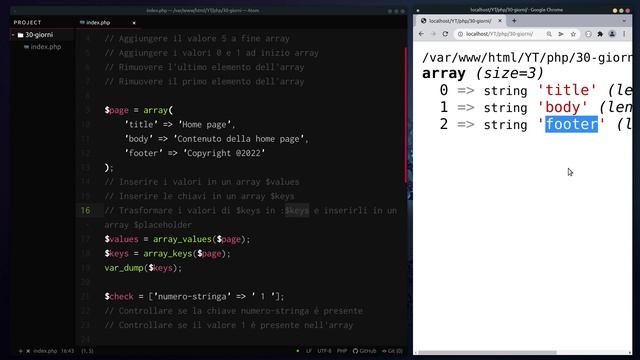The image size is (640, 360).
Task: Click the Chrome forward arrow
Action: pos(433,34)
